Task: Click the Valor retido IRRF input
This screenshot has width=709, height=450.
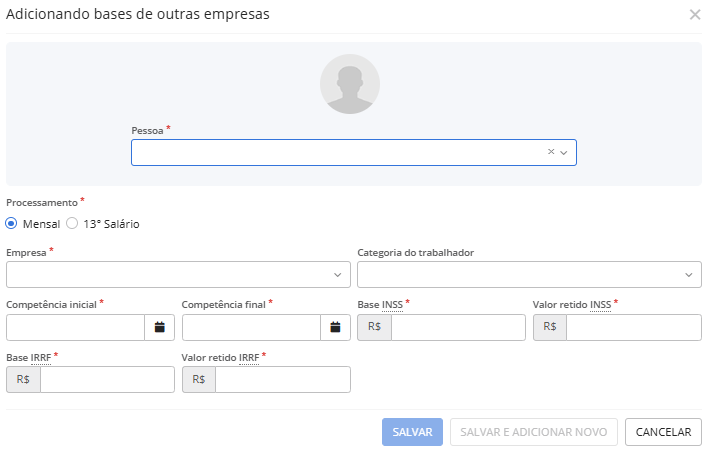Action: point(282,380)
